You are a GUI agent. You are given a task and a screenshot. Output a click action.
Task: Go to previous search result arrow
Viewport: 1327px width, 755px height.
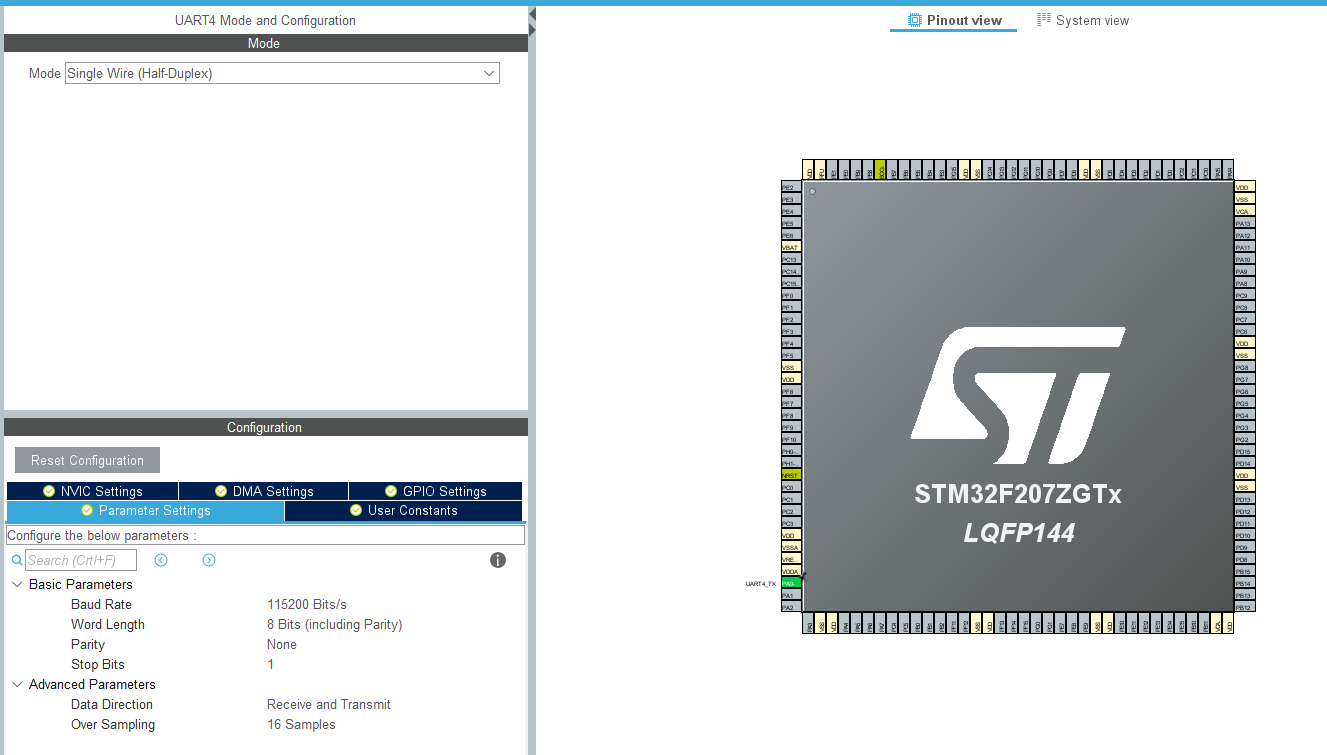161,560
